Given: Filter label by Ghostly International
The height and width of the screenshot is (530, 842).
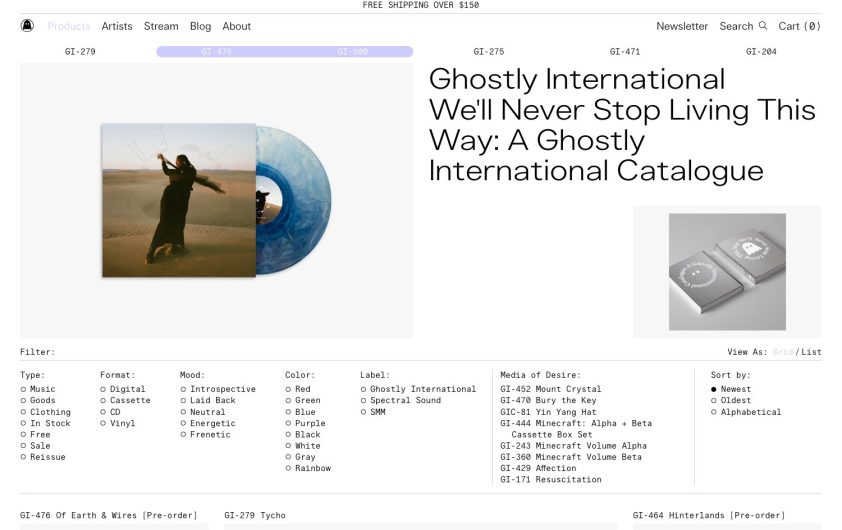Looking at the screenshot, I should point(418,389).
